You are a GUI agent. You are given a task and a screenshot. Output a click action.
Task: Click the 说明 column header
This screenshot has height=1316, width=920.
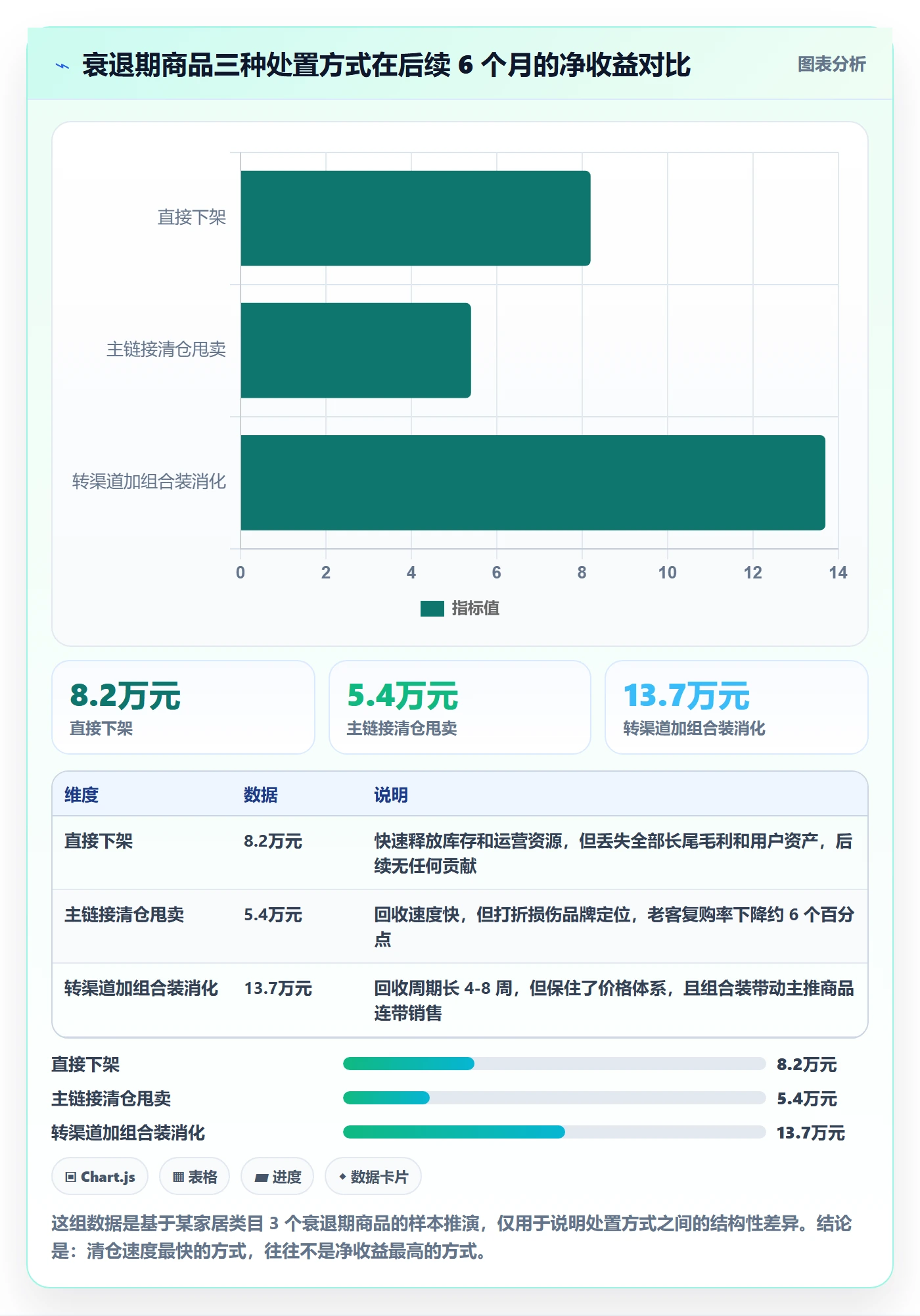tap(391, 795)
